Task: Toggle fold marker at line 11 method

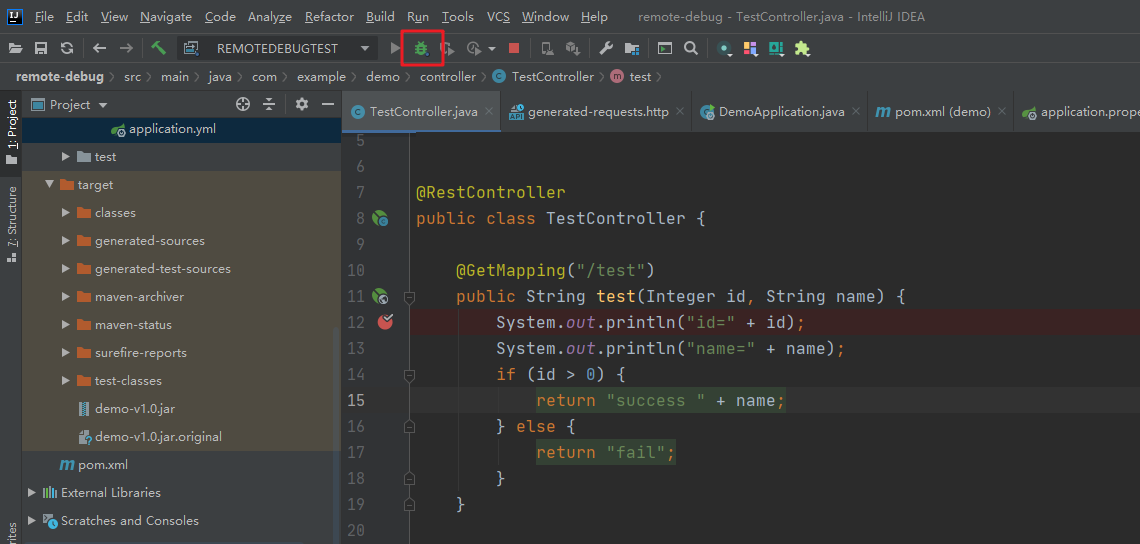Action: pyautogui.click(x=409, y=297)
